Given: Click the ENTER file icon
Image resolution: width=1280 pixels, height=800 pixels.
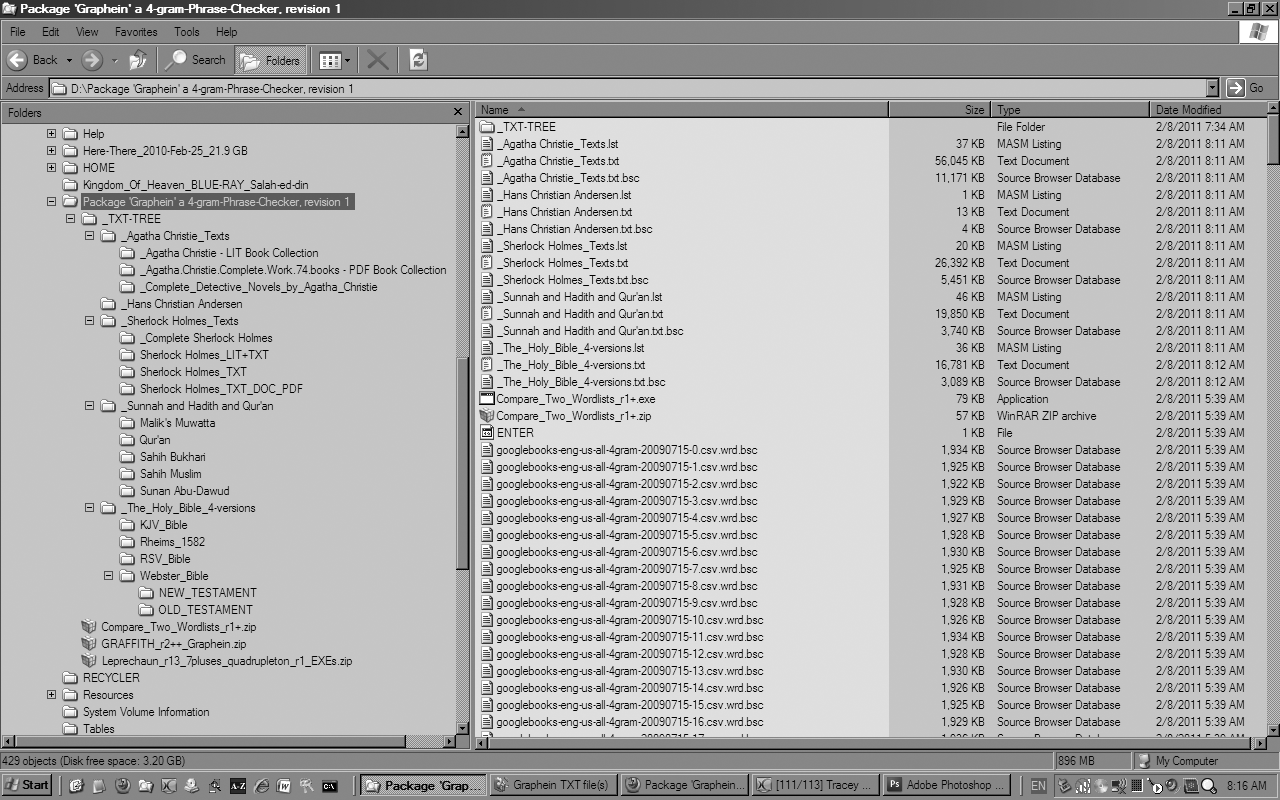Looking at the screenshot, I should pyautogui.click(x=487, y=432).
